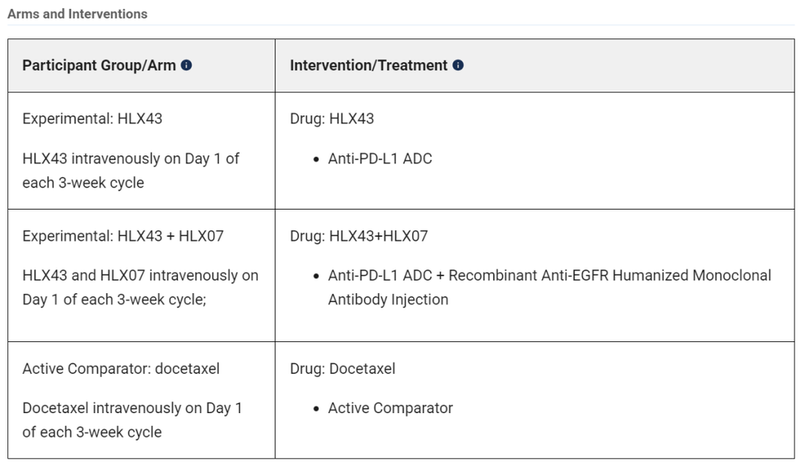Click bullet dot under Drug: HLX43
The width and height of the screenshot is (800, 462).
point(316,158)
